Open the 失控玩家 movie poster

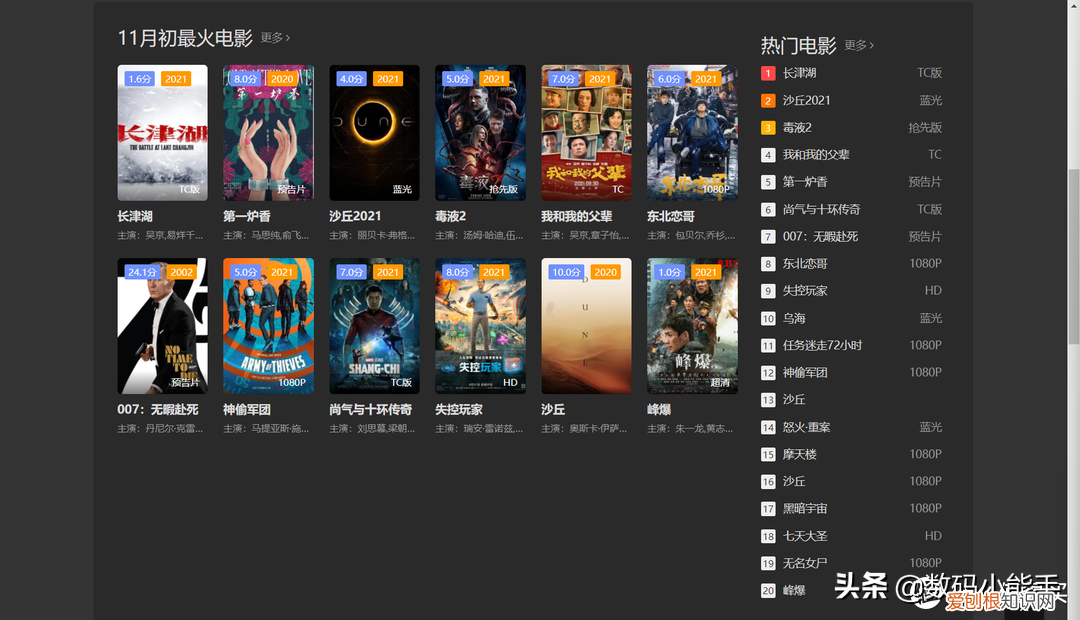(x=480, y=326)
